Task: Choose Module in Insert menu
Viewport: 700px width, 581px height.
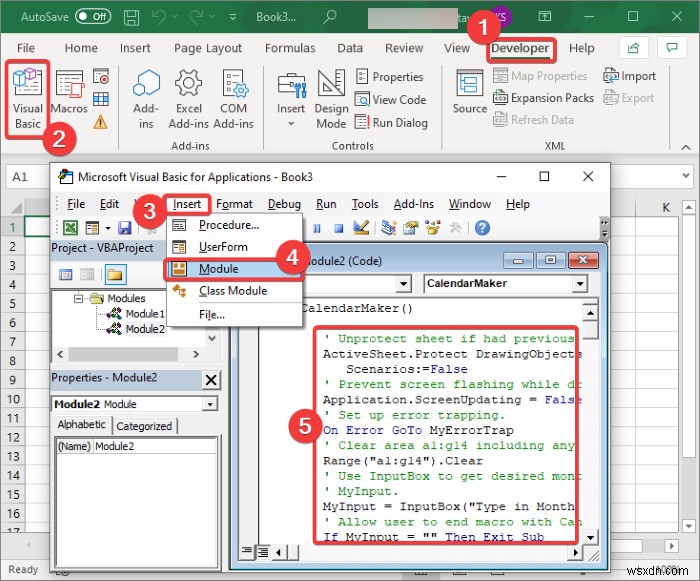Action: point(233,269)
